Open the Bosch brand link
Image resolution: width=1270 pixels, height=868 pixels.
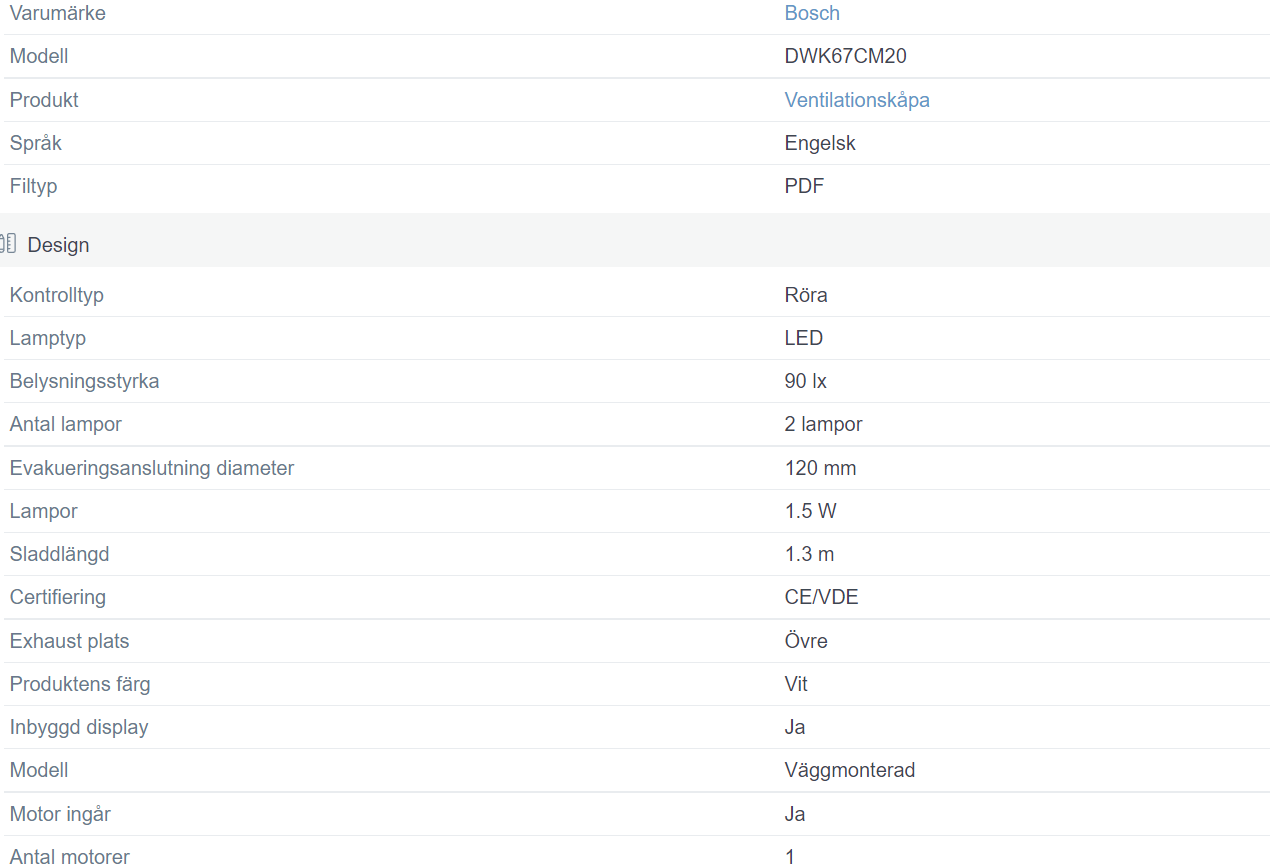point(812,13)
